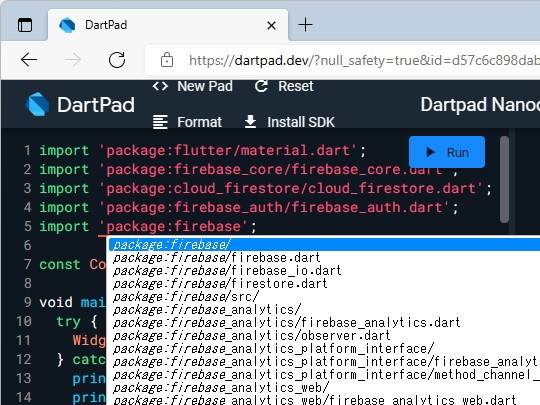Click the Dartpad Nano pad title

click(x=480, y=105)
